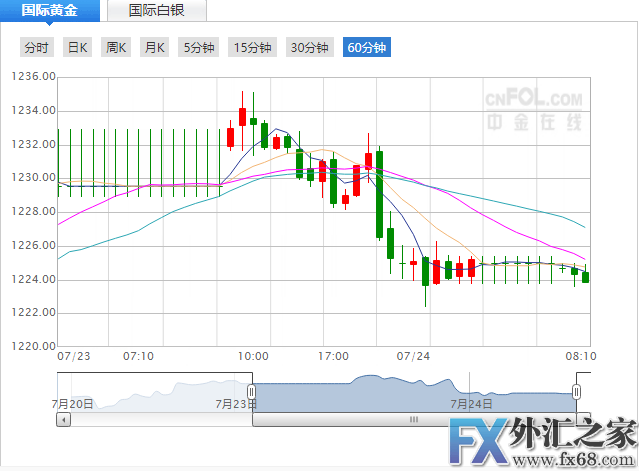639x471 pixels.
Task: Switch to the 国际黄金 tab
Action: [50, 11]
